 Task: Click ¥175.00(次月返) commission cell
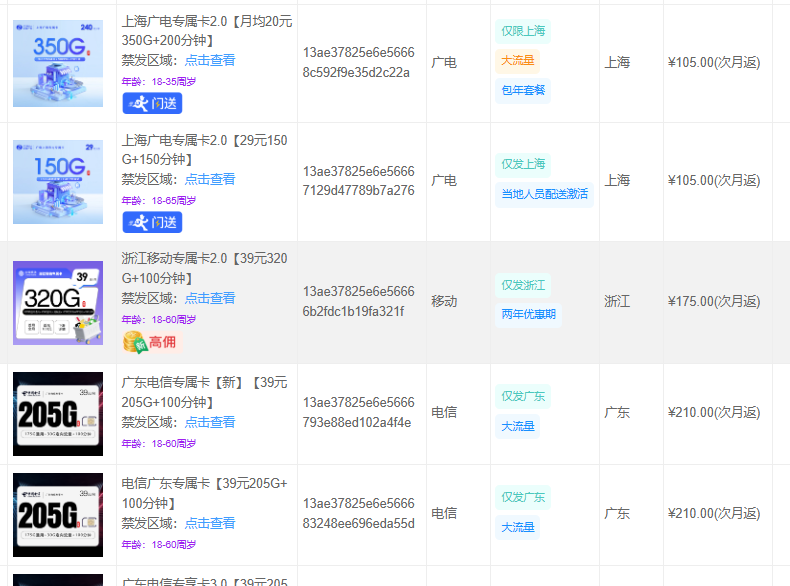pos(714,301)
